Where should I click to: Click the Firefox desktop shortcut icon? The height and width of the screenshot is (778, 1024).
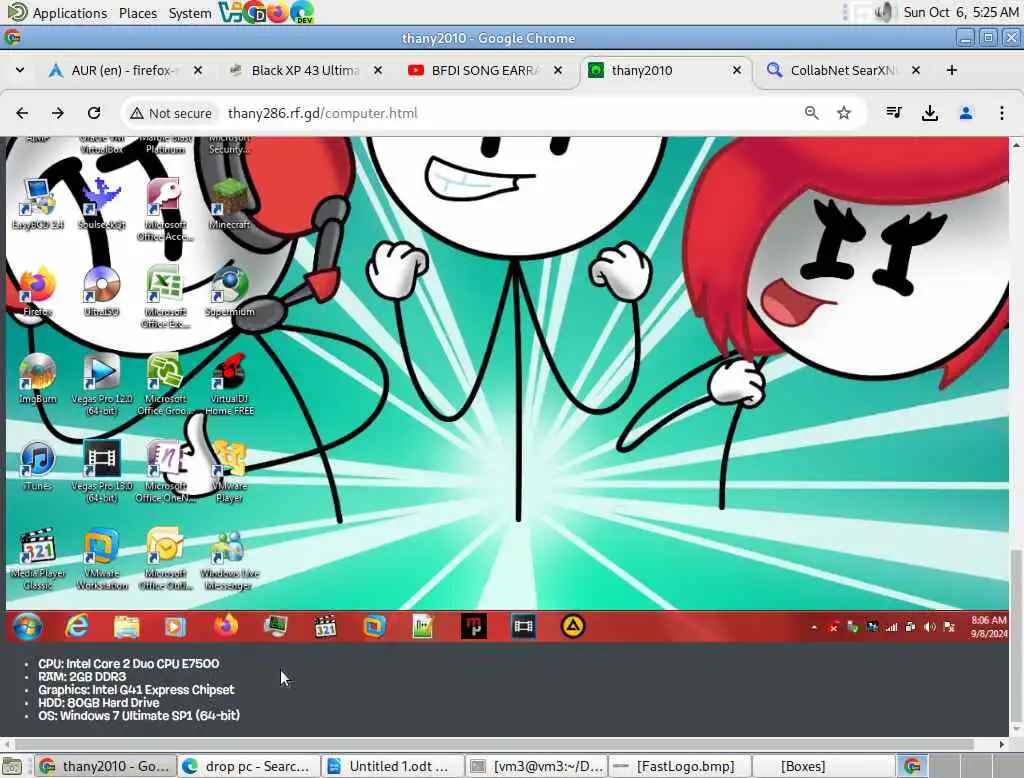37,291
